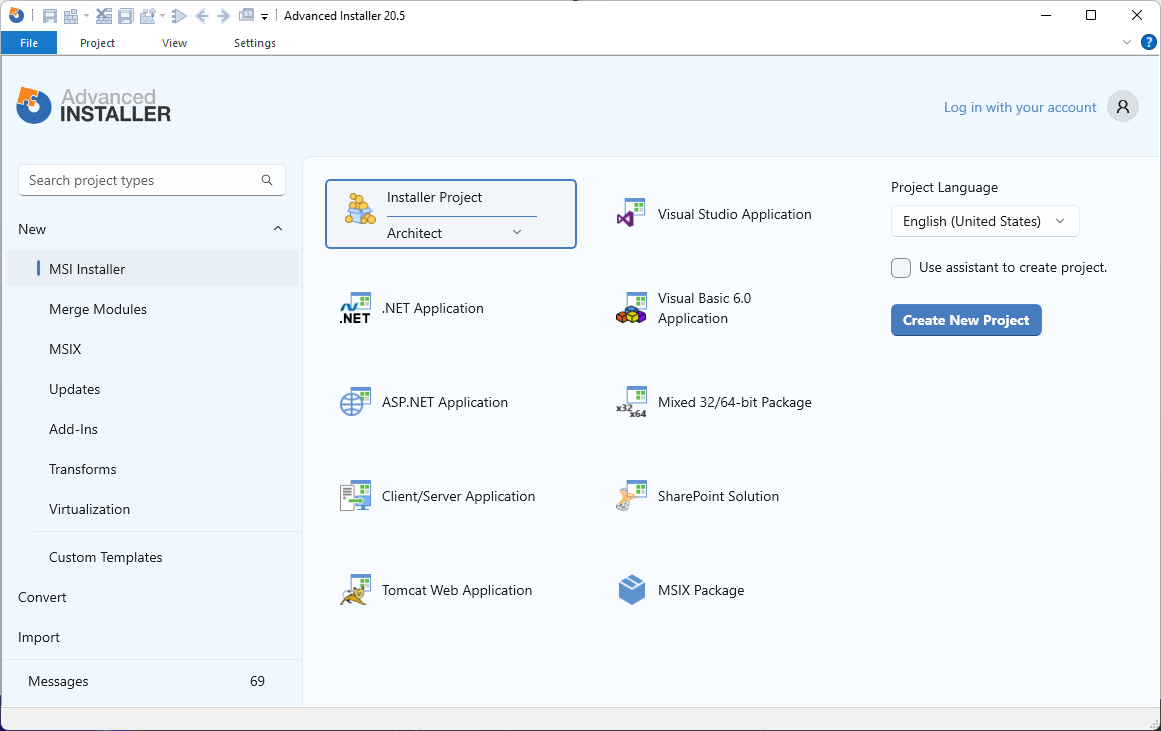Open Custom Templates in the sidebar
The height and width of the screenshot is (731, 1161).
coord(106,557)
